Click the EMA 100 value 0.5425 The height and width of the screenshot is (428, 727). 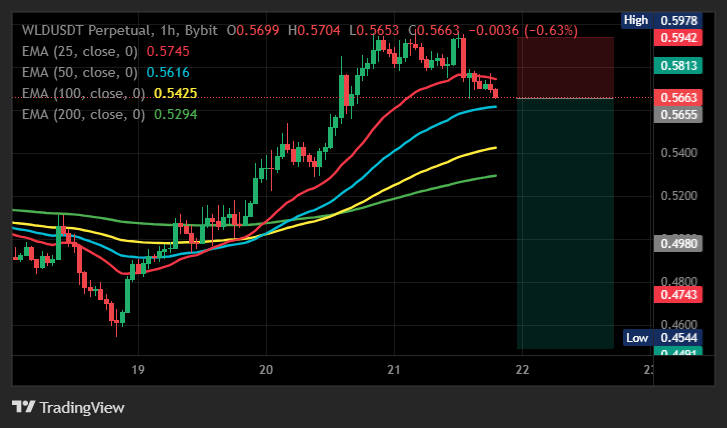pos(175,93)
